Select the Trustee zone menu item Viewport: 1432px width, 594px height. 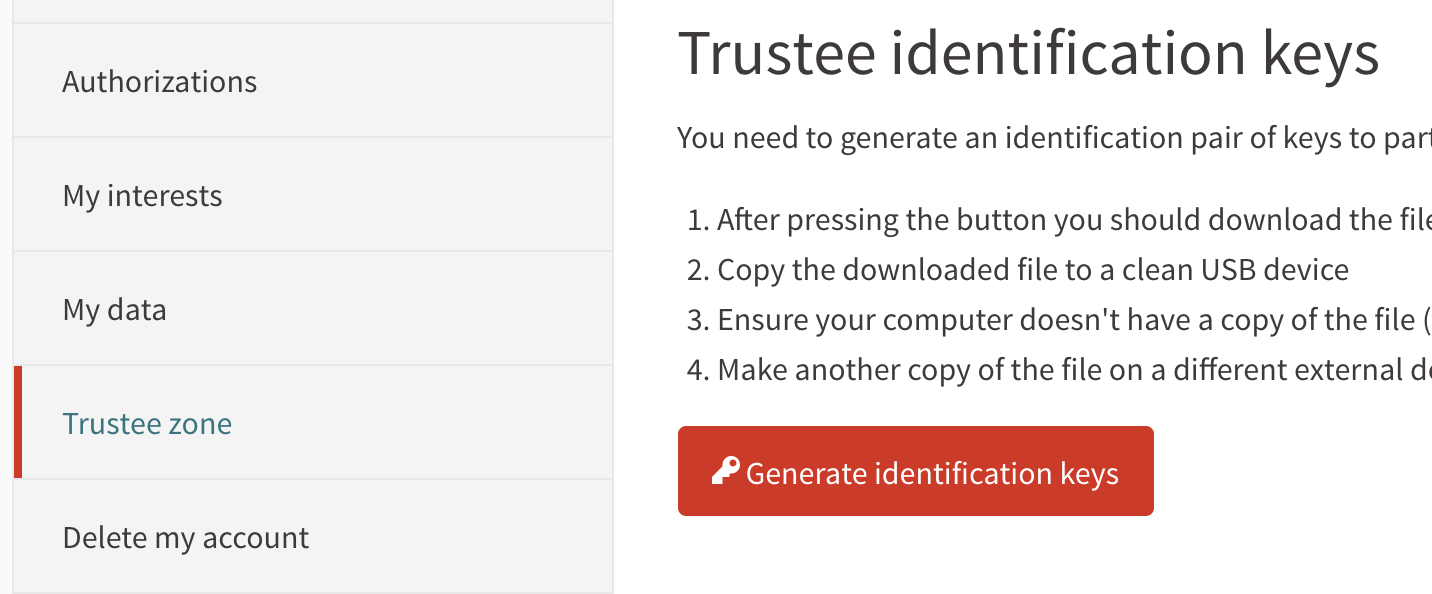[313, 423]
